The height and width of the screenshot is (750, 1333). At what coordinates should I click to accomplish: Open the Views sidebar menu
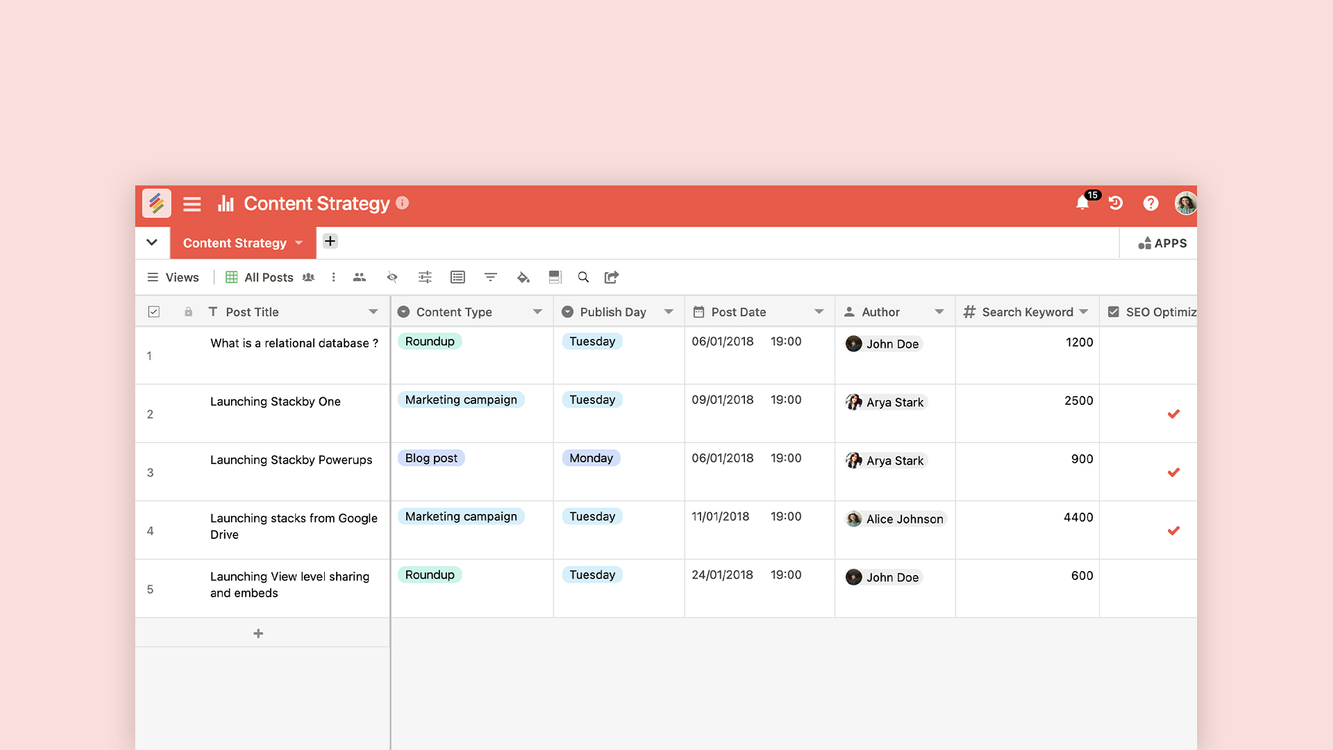pyautogui.click(x=173, y=277)
